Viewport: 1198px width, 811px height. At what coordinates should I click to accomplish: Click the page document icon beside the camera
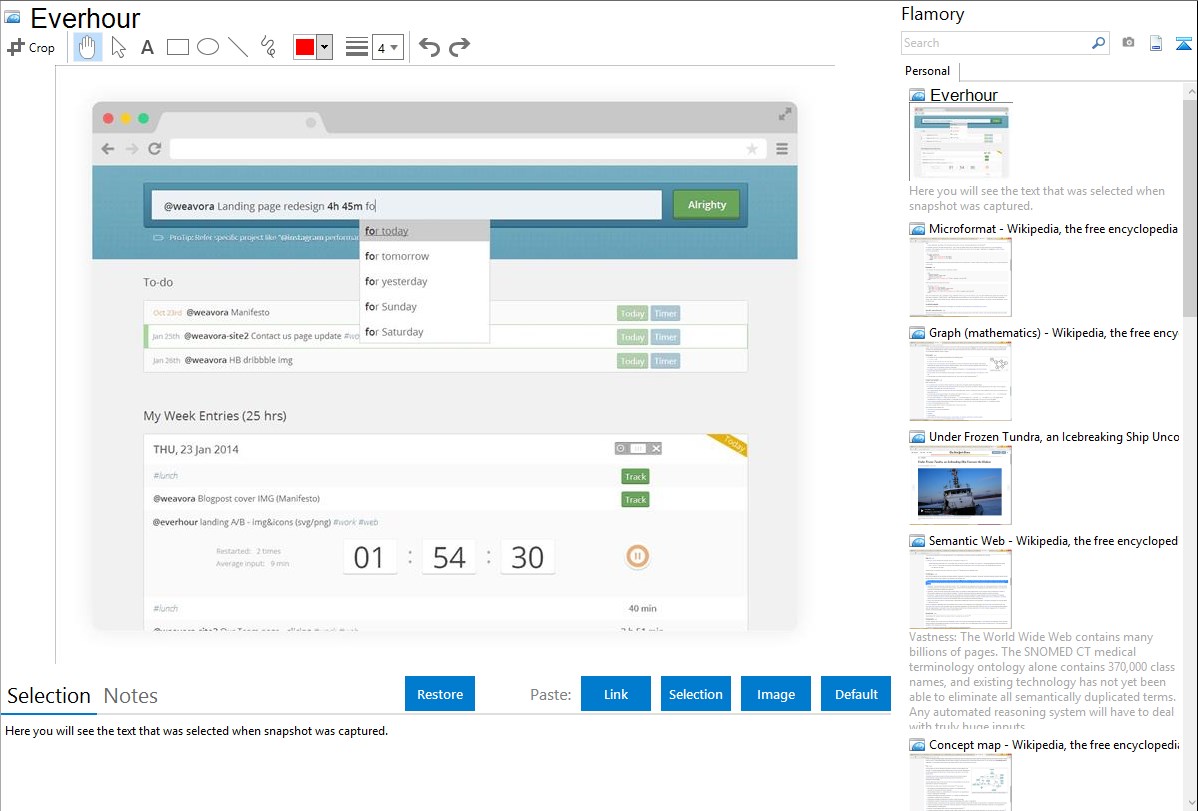pyautogui.click(x=1156, y=43)
